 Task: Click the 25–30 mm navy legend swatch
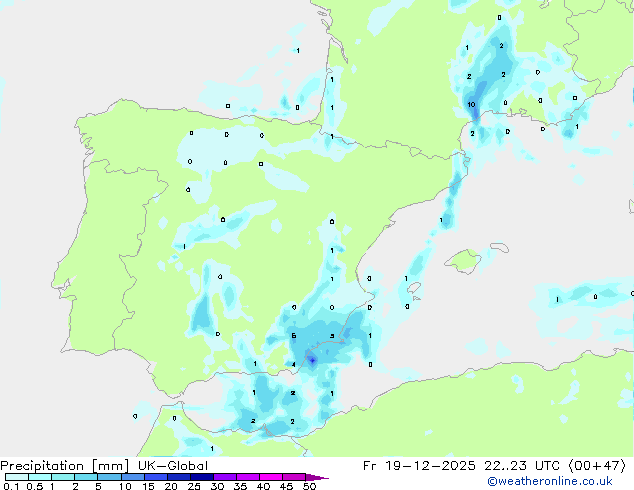201,477
